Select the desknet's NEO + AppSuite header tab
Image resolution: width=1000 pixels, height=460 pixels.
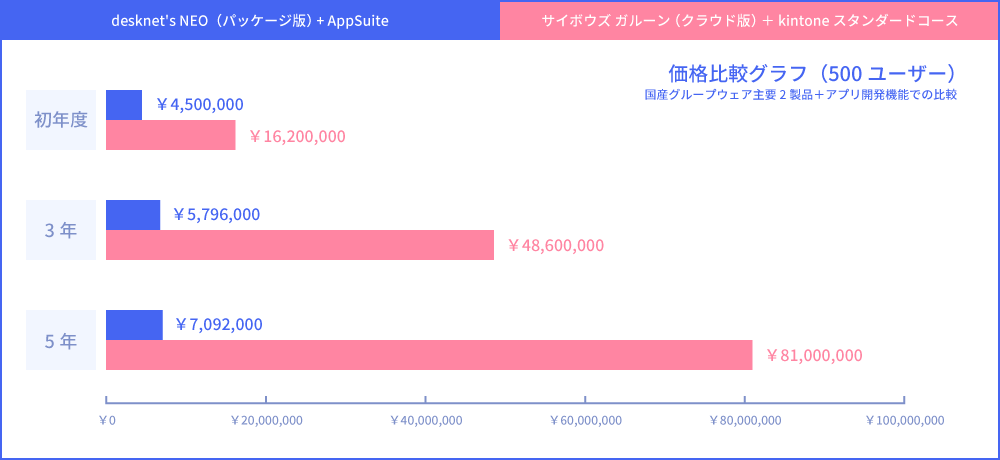click(x=250, y=20)
